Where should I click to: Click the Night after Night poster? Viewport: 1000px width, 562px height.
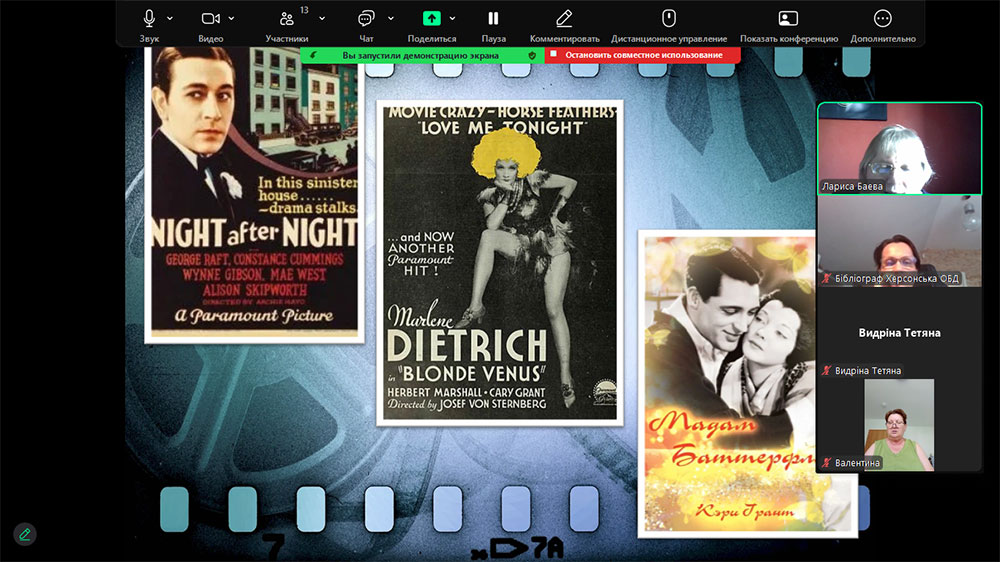[254, 195]
